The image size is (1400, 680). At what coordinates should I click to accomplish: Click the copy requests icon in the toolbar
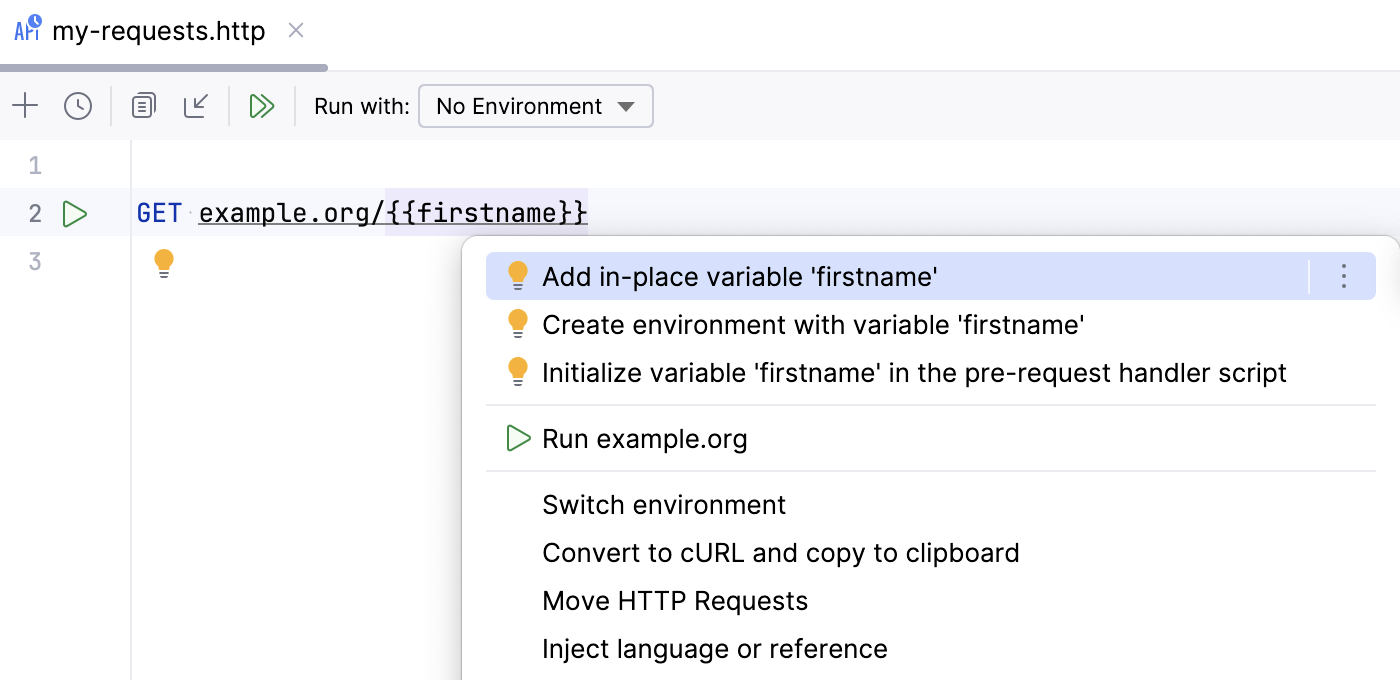point(142,105)
